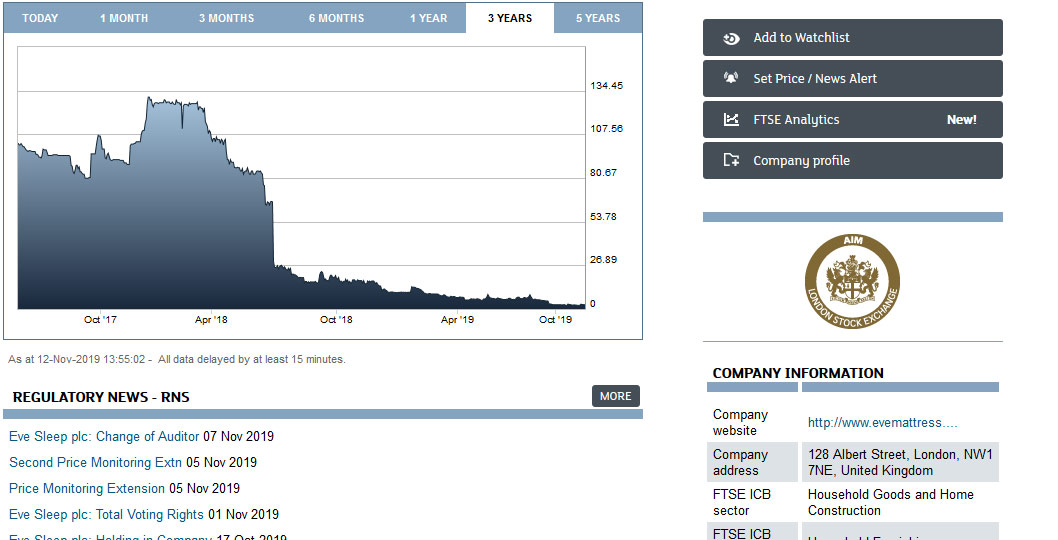Screen dimensions: 1058x540
Task: Click the eye icon on Add to Watchlist
Action: (731, 38)
